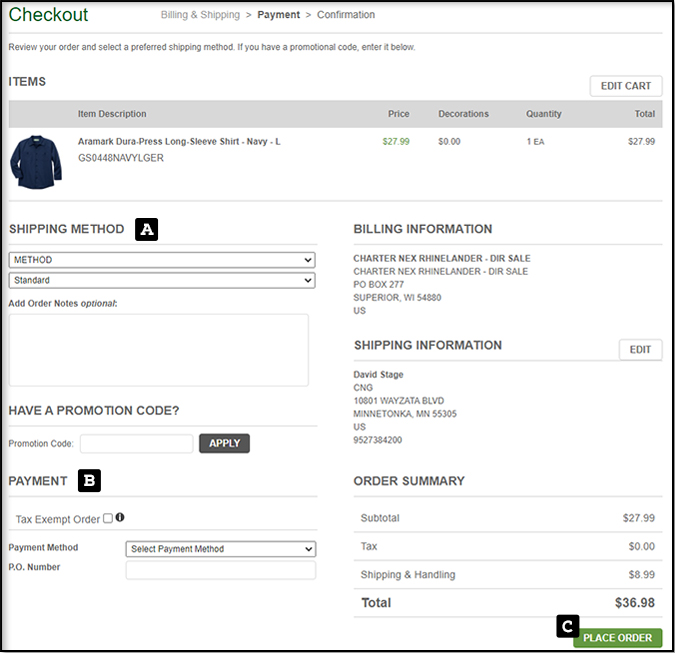Edit the shipping information

(x=640, y=350)
